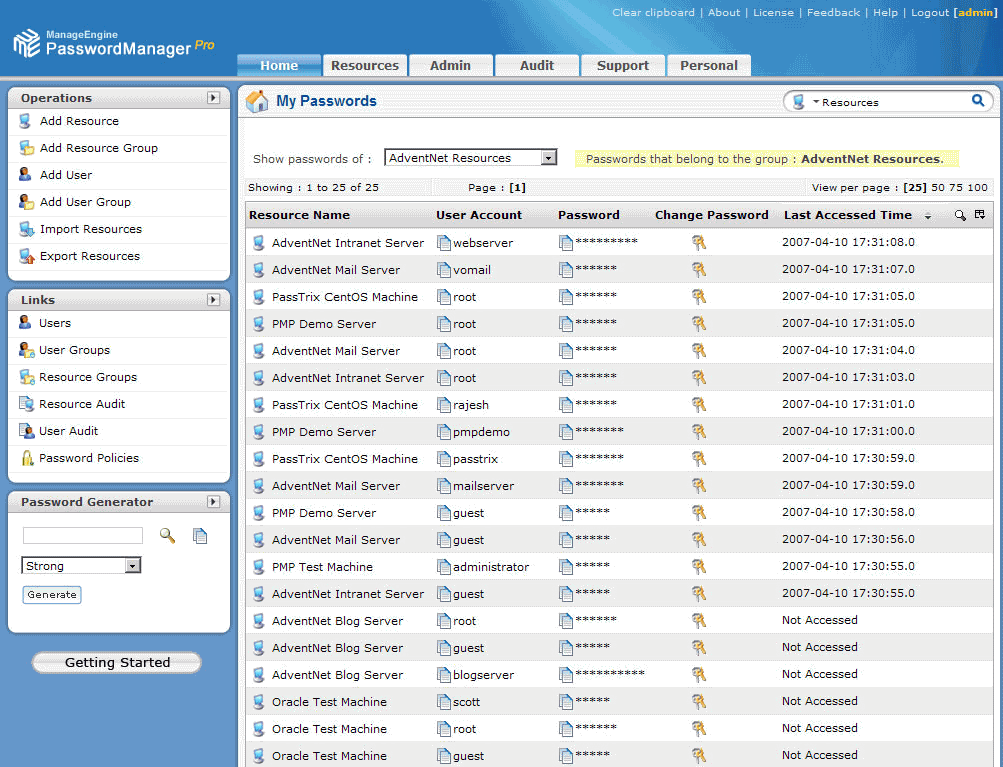
Task: Click the password icon for vomail account
Action: click(x=566, y=270)
